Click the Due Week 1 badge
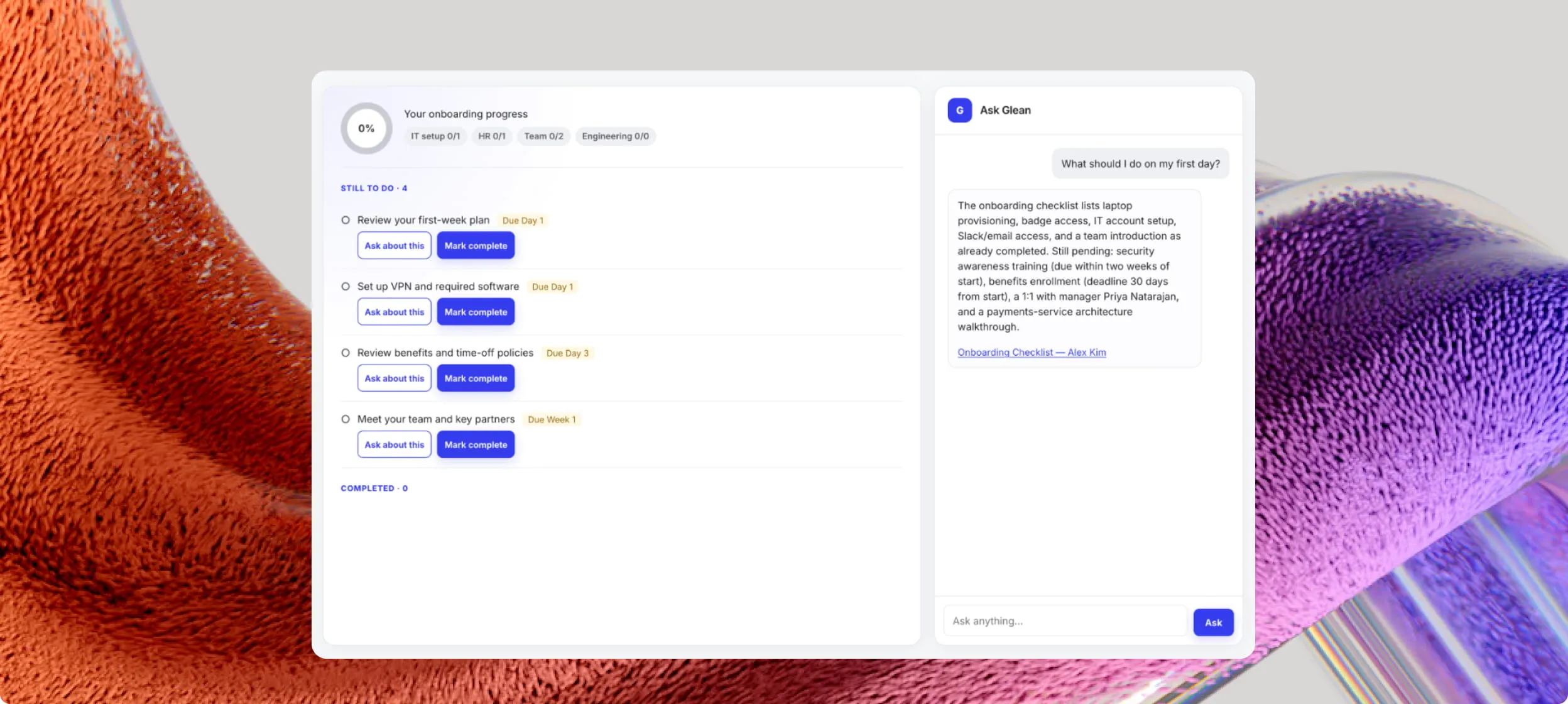The height and width of the screenshot is (704, 1568). coord(552,420)
